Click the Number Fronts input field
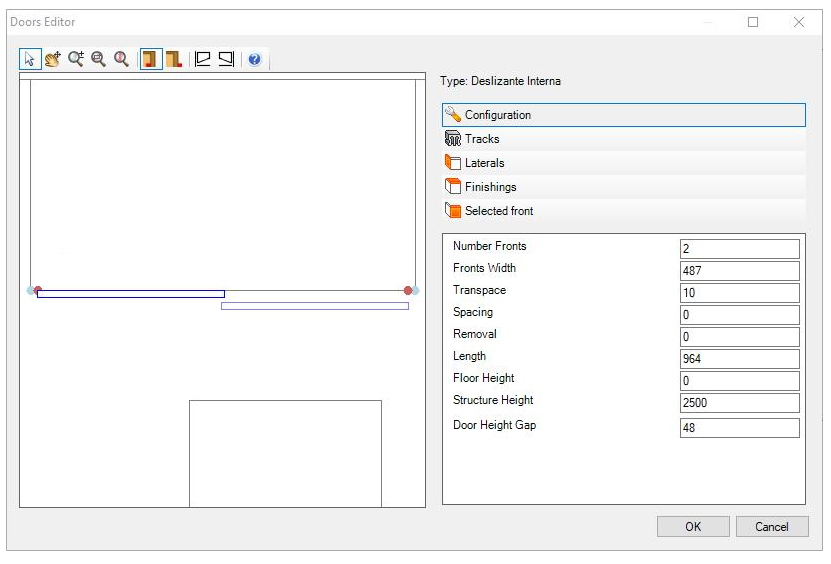831x564 pixels. pyautogui.click(x=739, y=249)
